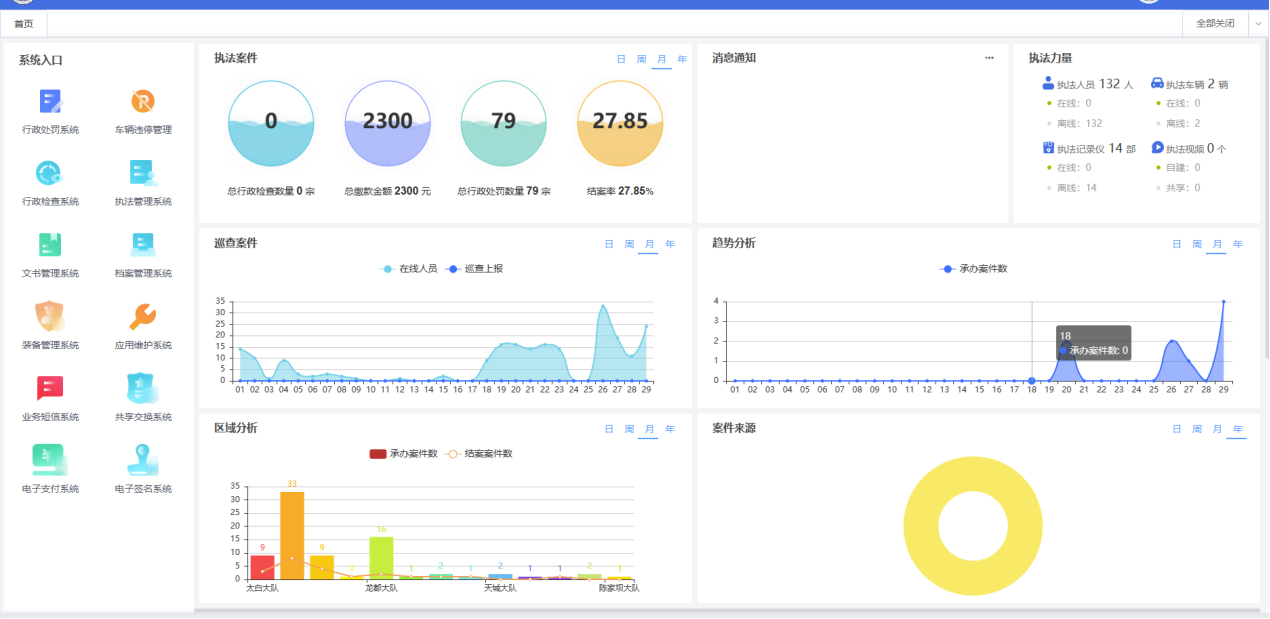Open the 电子签名系统 stamp icon

(143, 461)
